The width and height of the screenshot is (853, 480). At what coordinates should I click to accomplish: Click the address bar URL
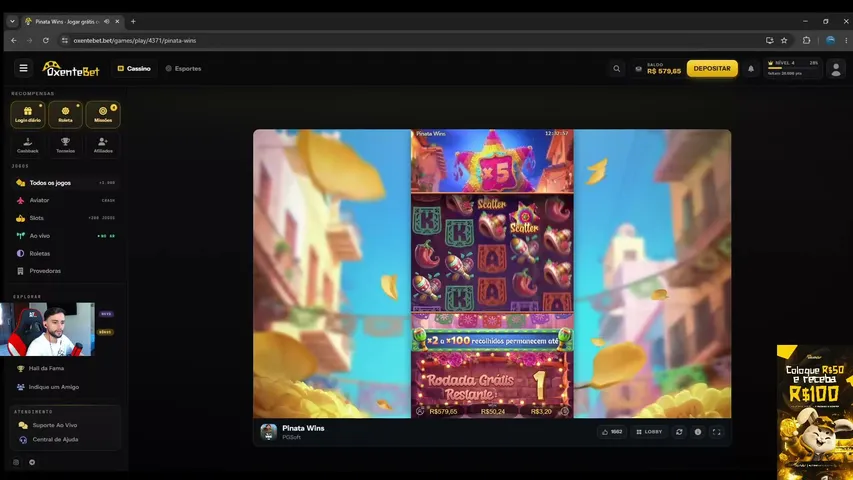[134, 40]
